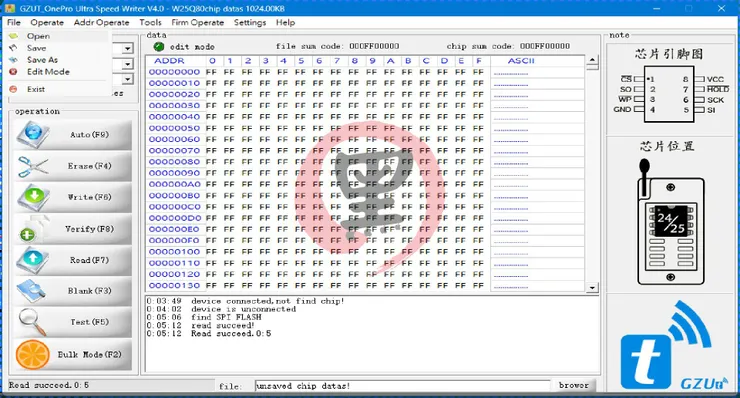Click the ADDR column header

click(169, 61)
